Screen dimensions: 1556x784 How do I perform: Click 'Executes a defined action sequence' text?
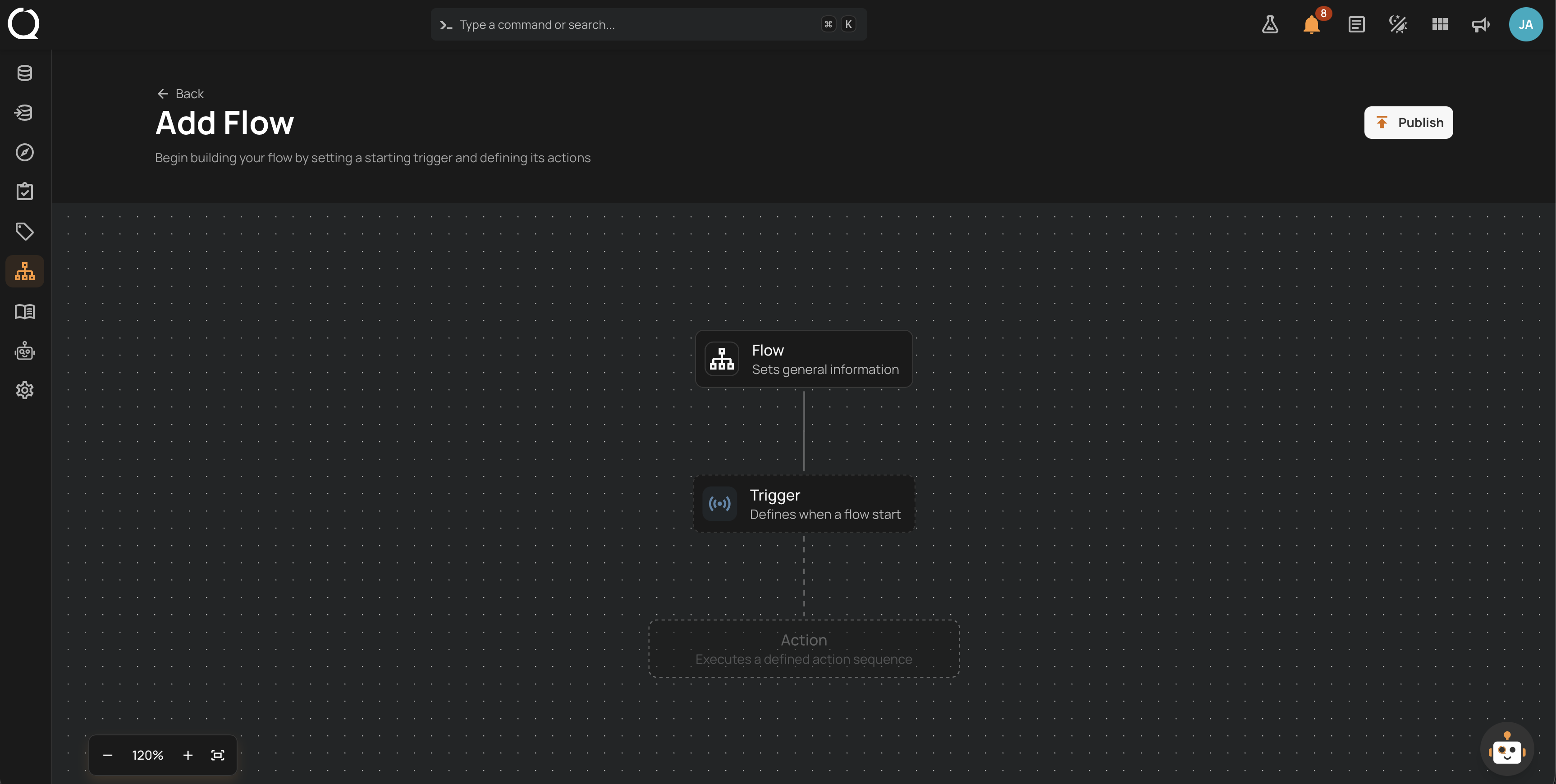803,659
